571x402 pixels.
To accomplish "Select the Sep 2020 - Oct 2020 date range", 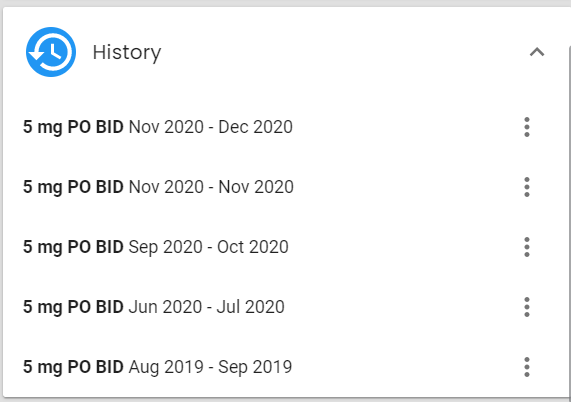I will click(x=208, y=247).
